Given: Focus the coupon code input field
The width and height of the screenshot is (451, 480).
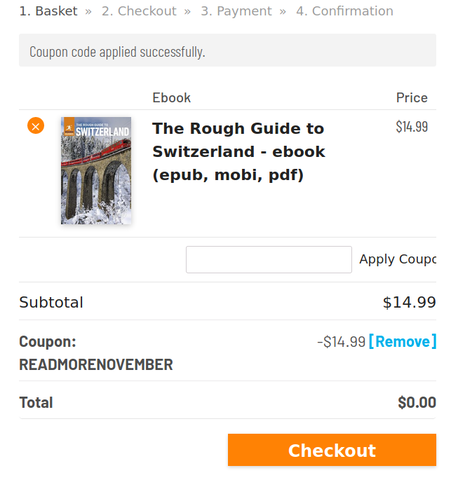Looking at the screenshot, I should (269, 260).
